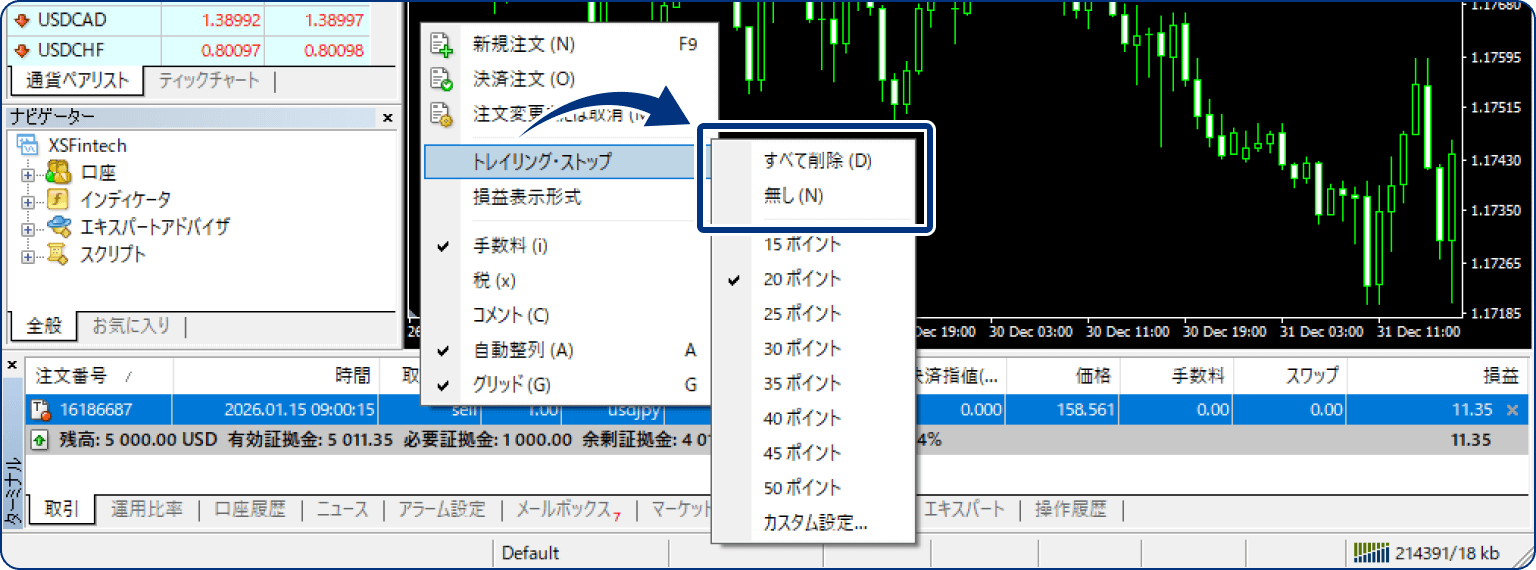Open the 操作履歴 terminal tab
Screen dimensions: 1536x570
1071,509
